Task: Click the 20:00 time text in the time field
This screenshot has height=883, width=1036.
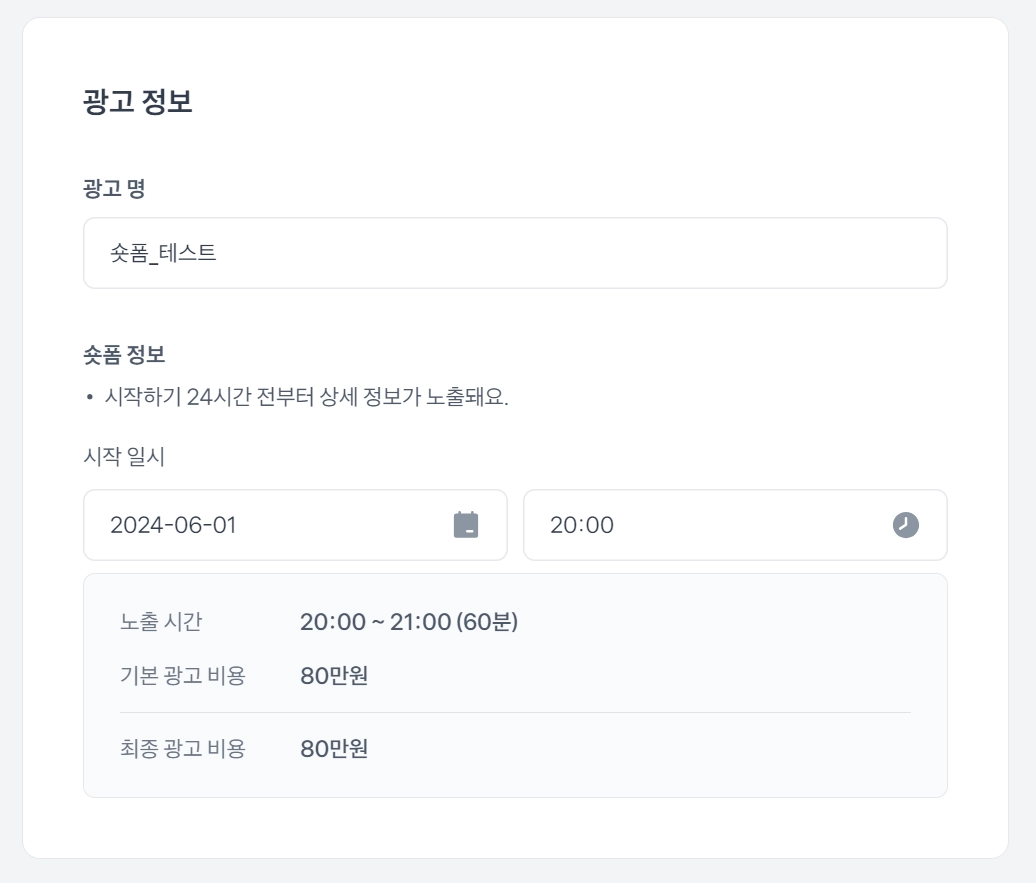Action: (x=582, y=525)
